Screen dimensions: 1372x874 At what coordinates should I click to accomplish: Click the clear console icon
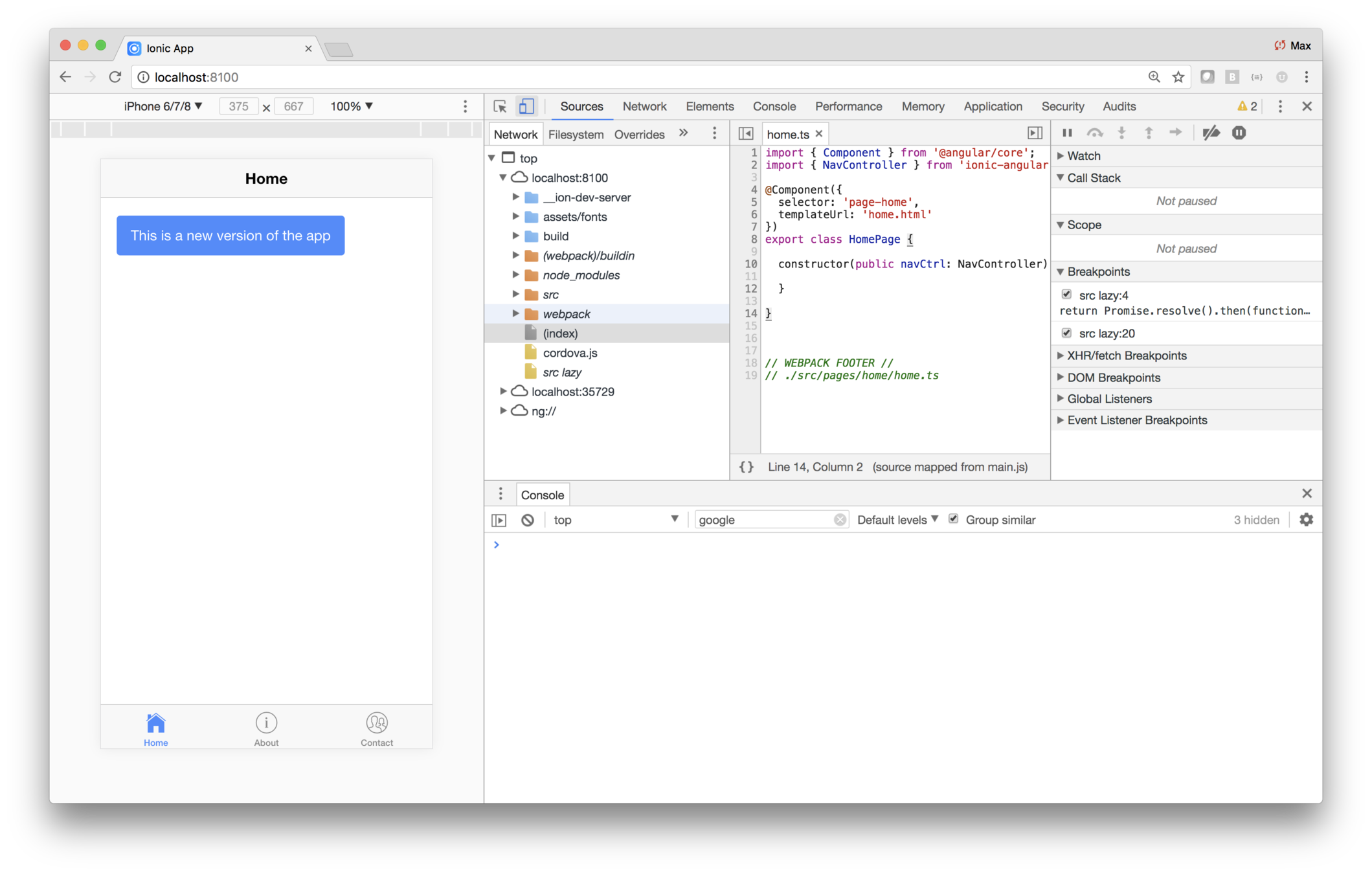[x=528, y=520]
